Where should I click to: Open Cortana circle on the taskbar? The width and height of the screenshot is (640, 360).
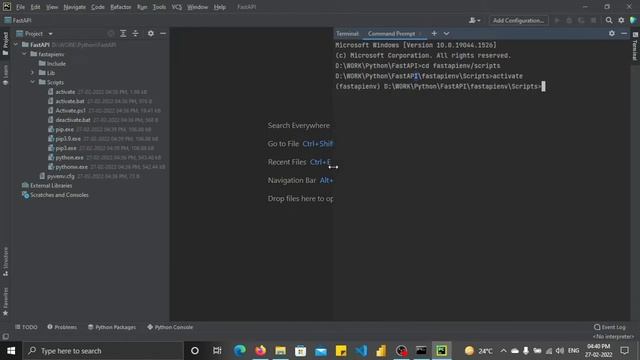[x=195, y=351]
